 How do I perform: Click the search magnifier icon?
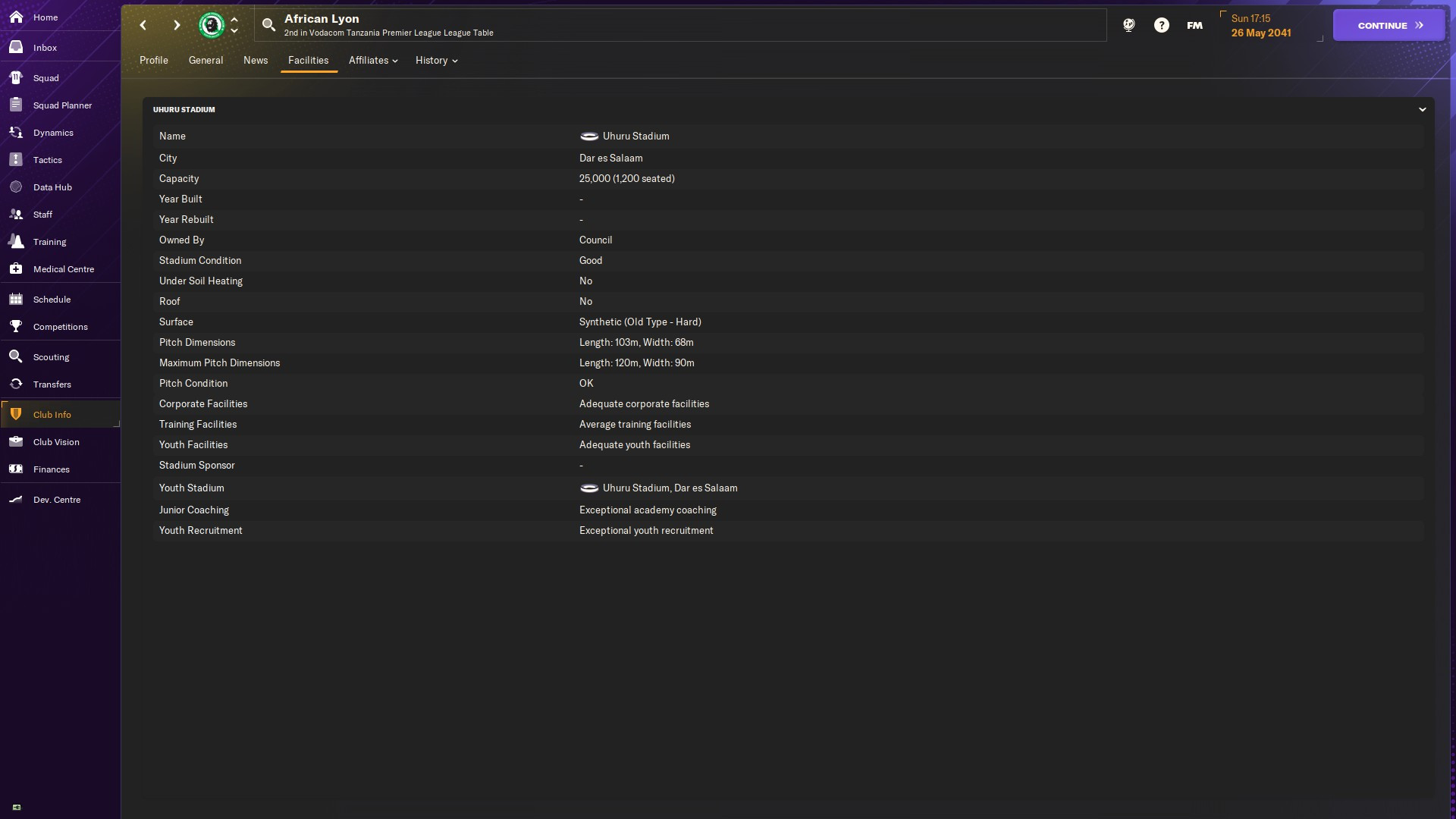268,26
